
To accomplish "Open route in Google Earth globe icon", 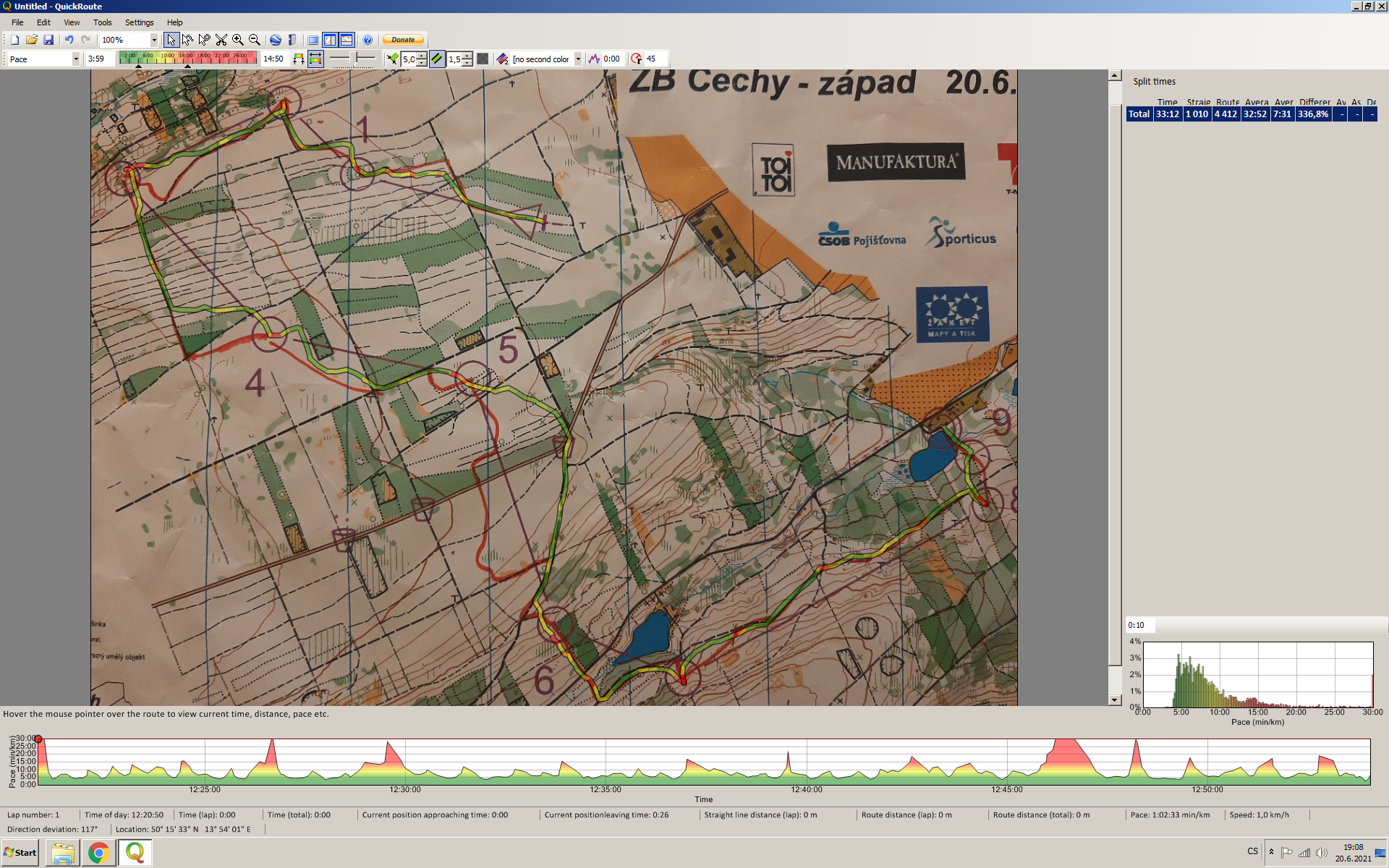I will [x=275, y=40].
